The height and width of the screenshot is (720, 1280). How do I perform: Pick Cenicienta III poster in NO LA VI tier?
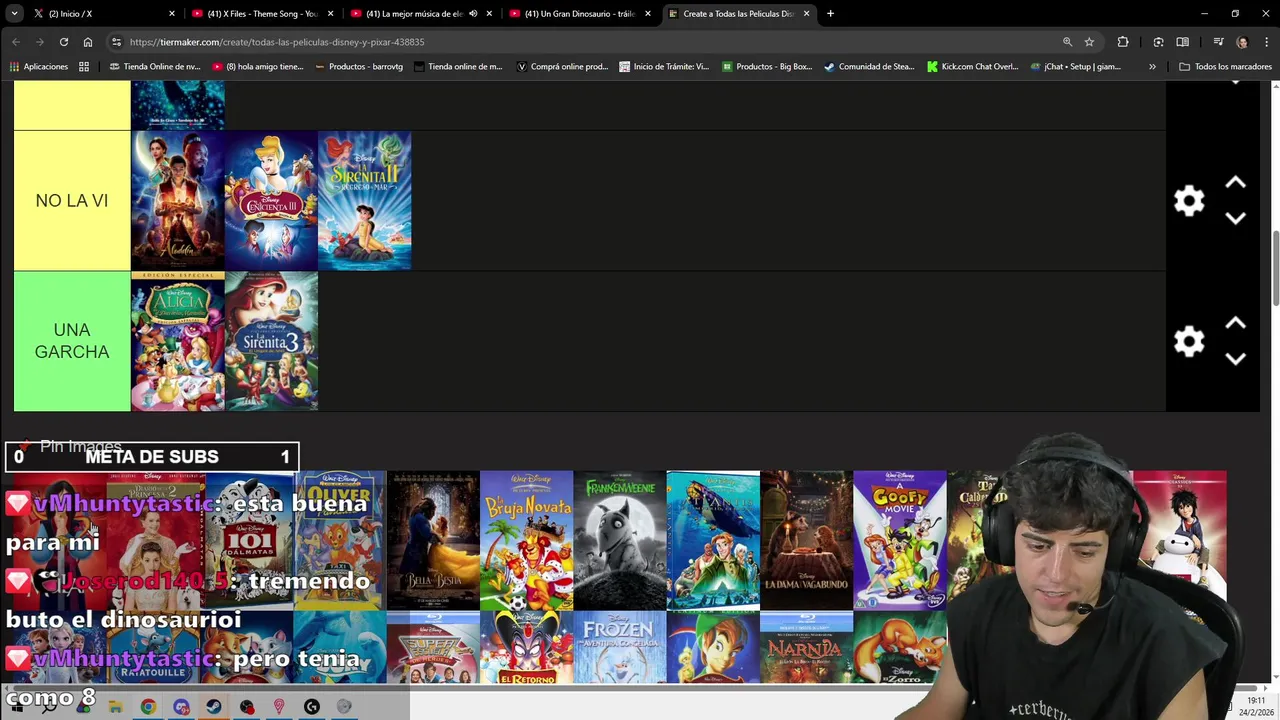[271, 201]
